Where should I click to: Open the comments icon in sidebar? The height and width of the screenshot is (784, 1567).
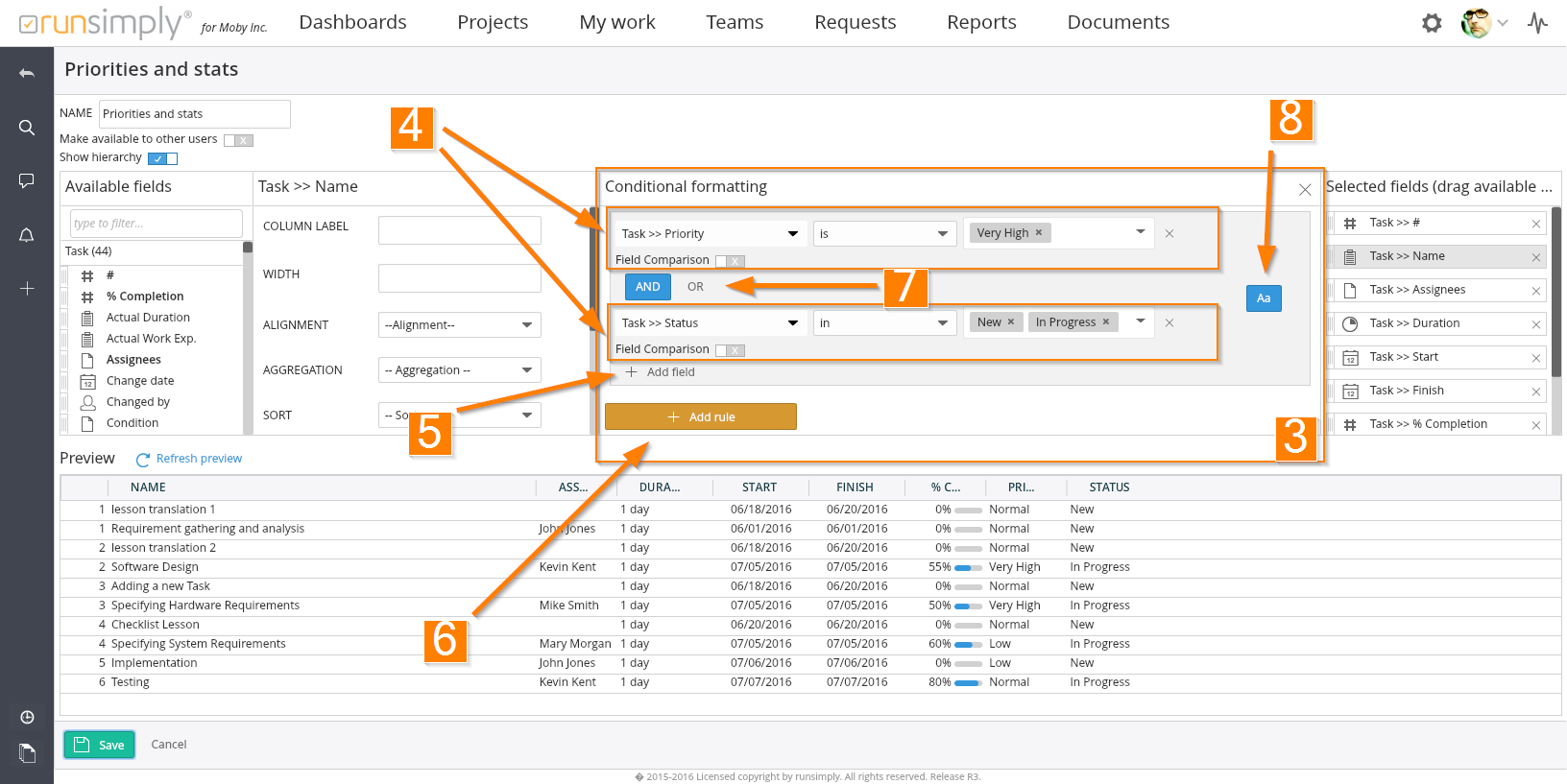(x=27, y=181)
